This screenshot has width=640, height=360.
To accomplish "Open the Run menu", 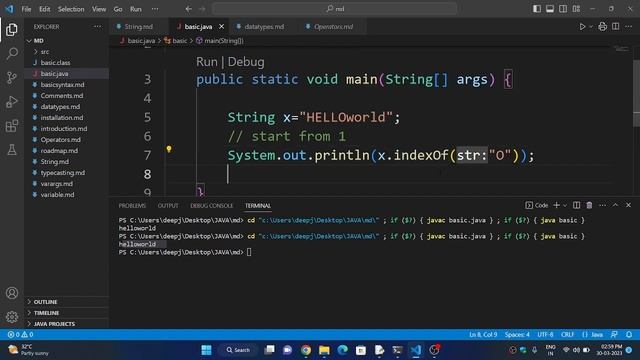I will (x=136, y=9).
